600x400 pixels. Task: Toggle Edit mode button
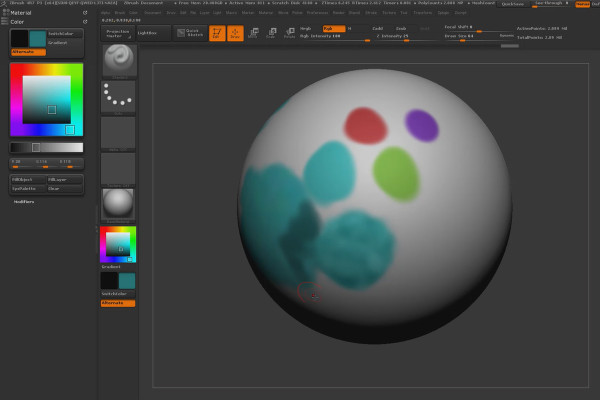(x=217, y=33)
